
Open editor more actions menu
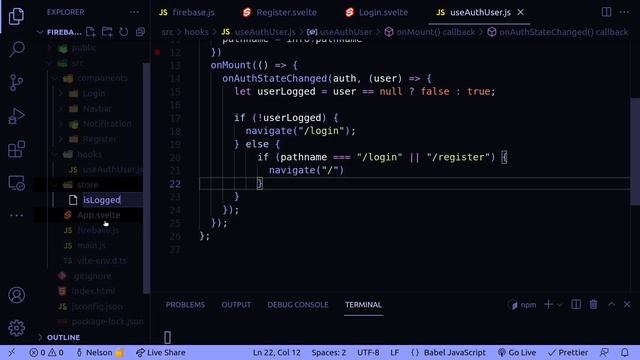pos(624,12)
